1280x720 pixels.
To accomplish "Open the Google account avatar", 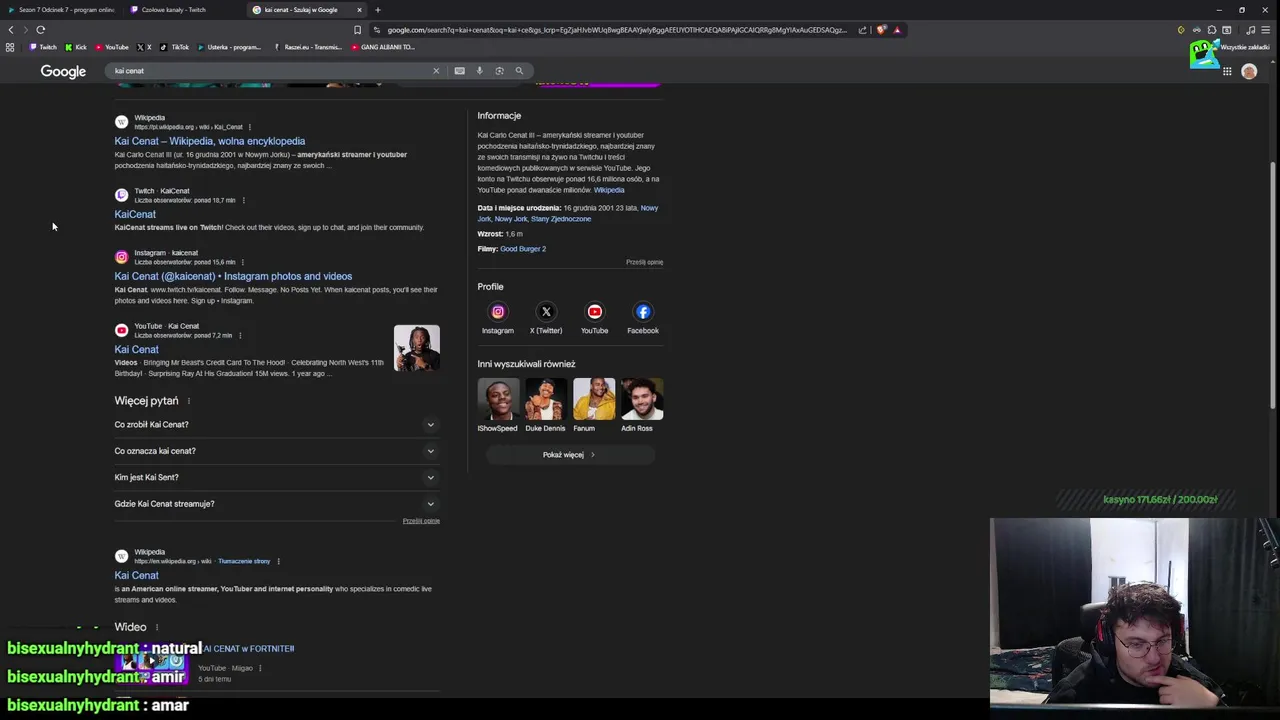I will (1249, 71).
